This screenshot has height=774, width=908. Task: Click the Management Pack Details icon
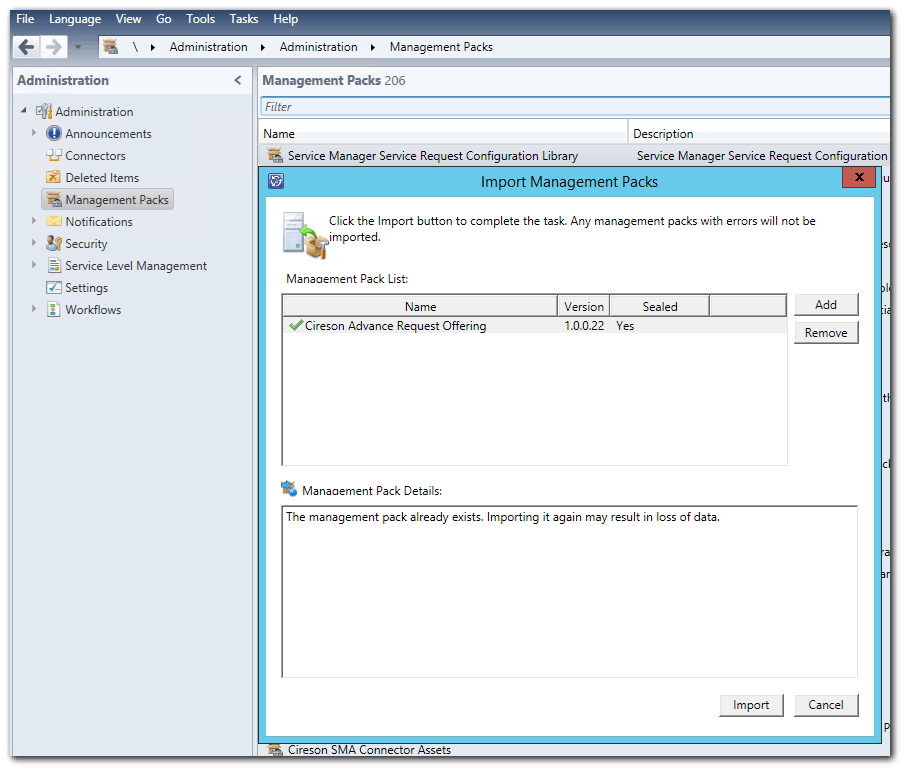click(x=289, y=489)
